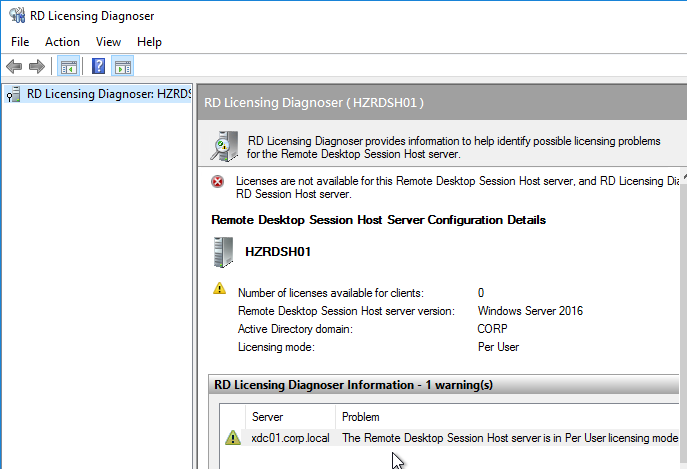Viewport: 687px width, 469px height.
Task: Open the Action menu
Action: (62, 42)
